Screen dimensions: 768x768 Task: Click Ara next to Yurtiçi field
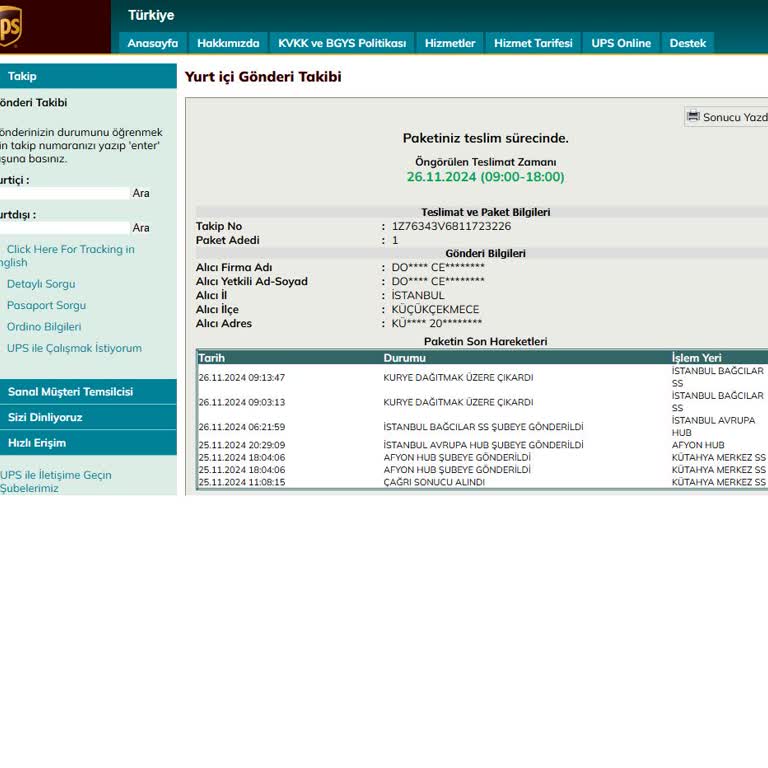click(141, 193)
